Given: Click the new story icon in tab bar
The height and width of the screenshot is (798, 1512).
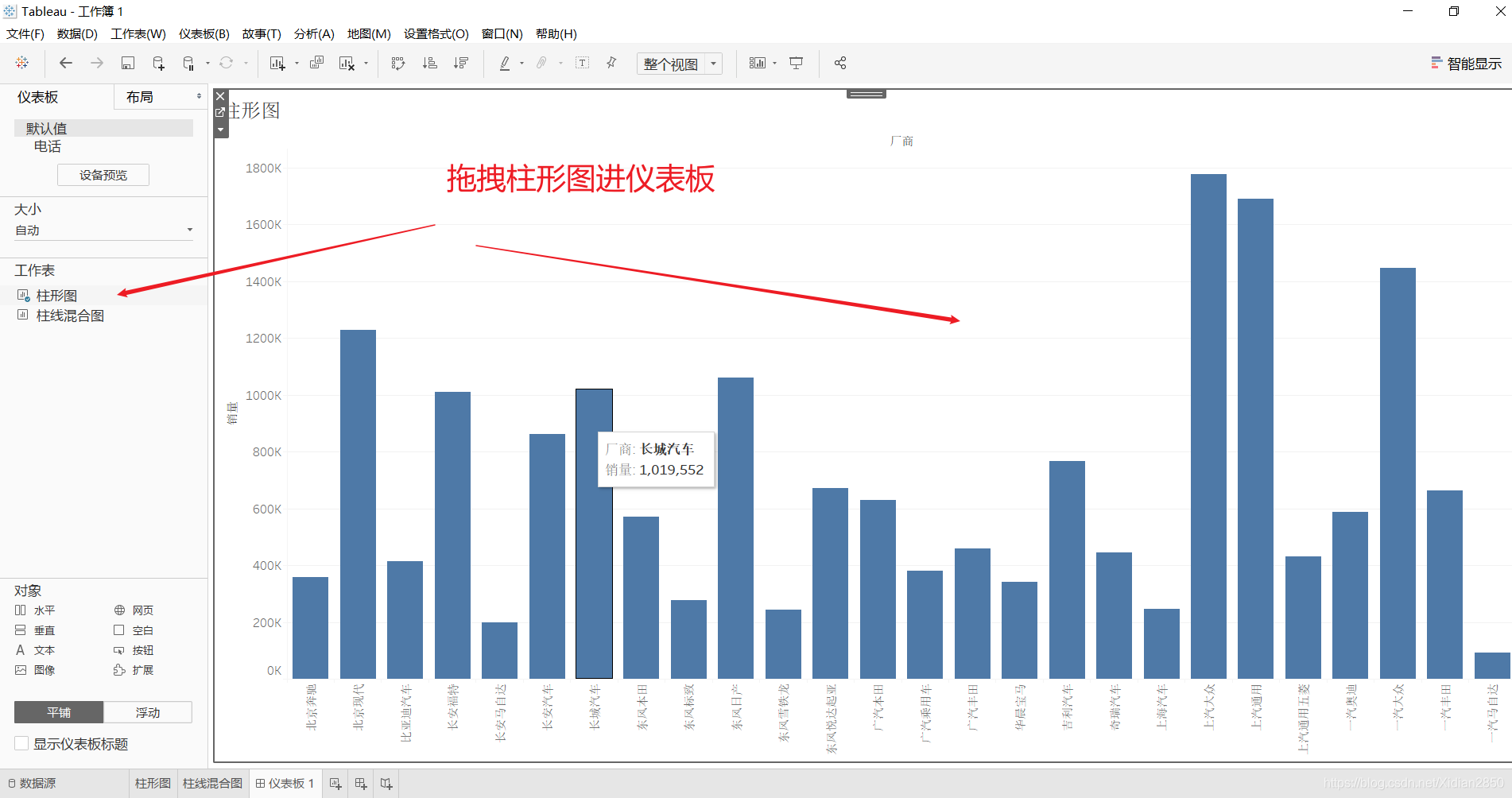Looking at the screenshot, I should [386, 784].
